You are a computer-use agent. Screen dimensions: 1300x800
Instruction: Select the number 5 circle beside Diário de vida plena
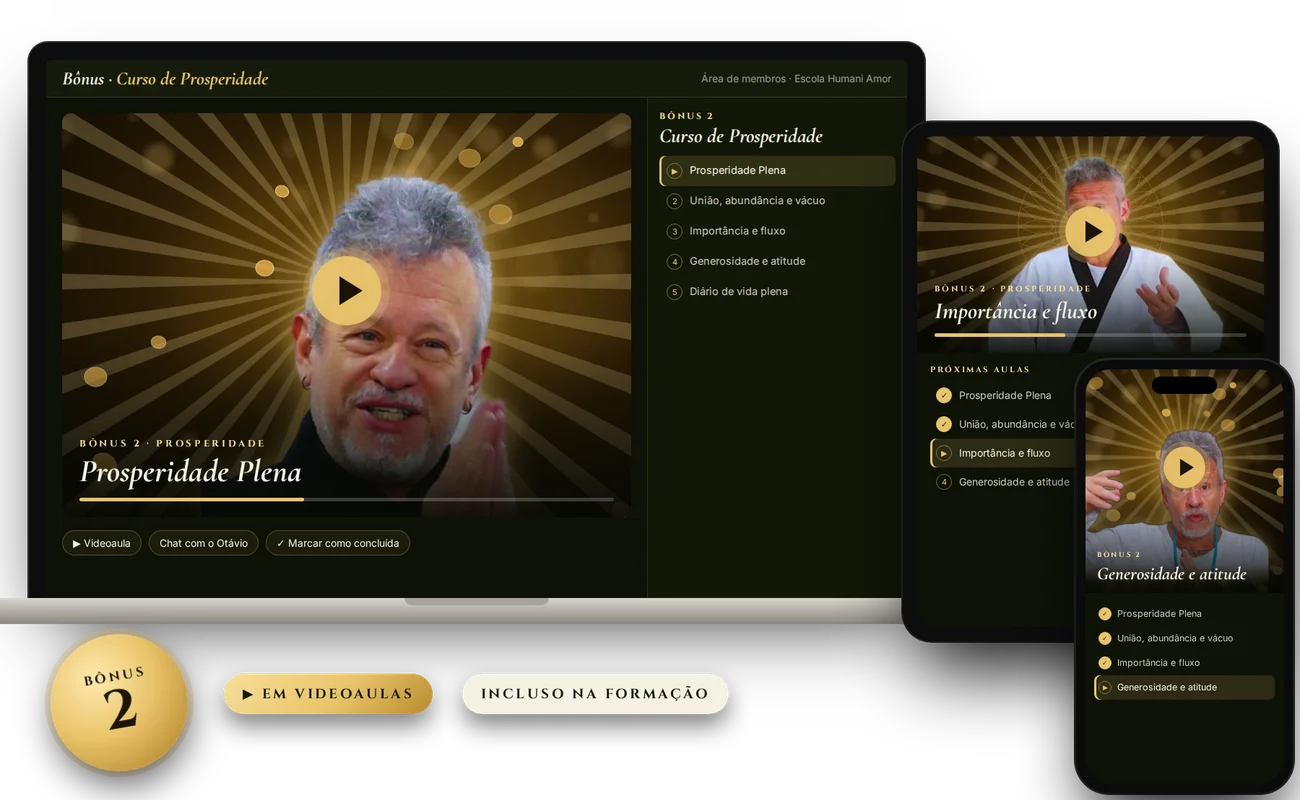coord(674,292)
